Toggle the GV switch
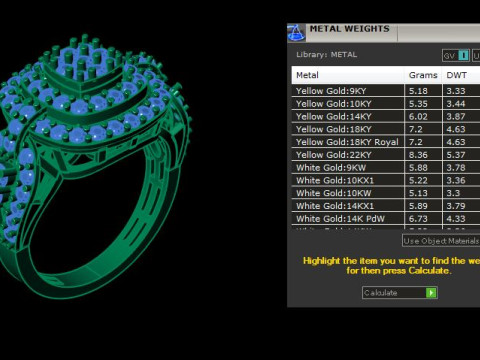Image resolution: width=480 pixels, height=360 pixels. pyautogui.click(x=456, y=56)
